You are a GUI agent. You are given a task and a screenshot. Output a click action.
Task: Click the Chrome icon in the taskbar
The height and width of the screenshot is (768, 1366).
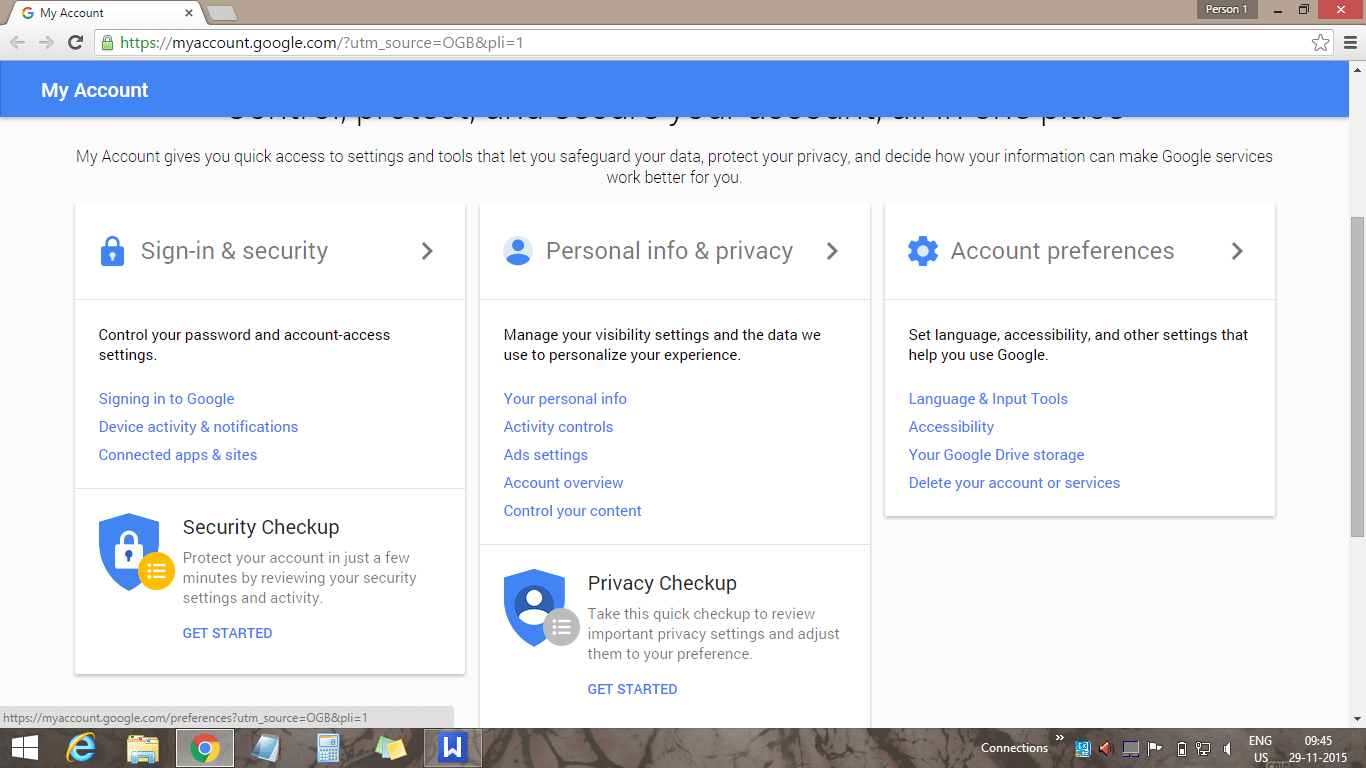coord(205,748)
